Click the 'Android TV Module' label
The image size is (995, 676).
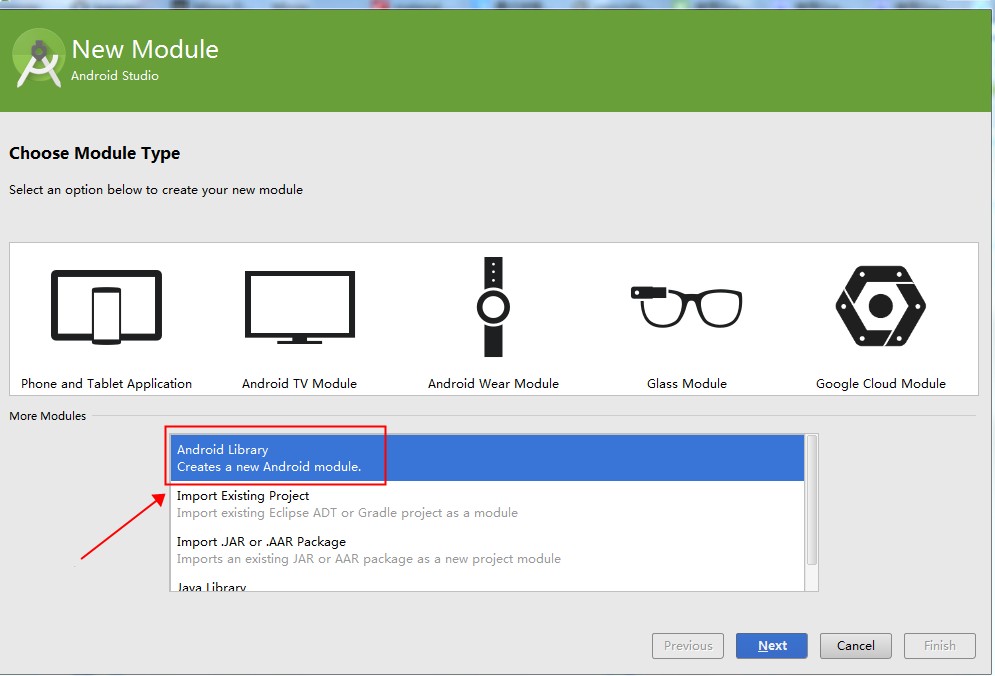coord(300,383)
